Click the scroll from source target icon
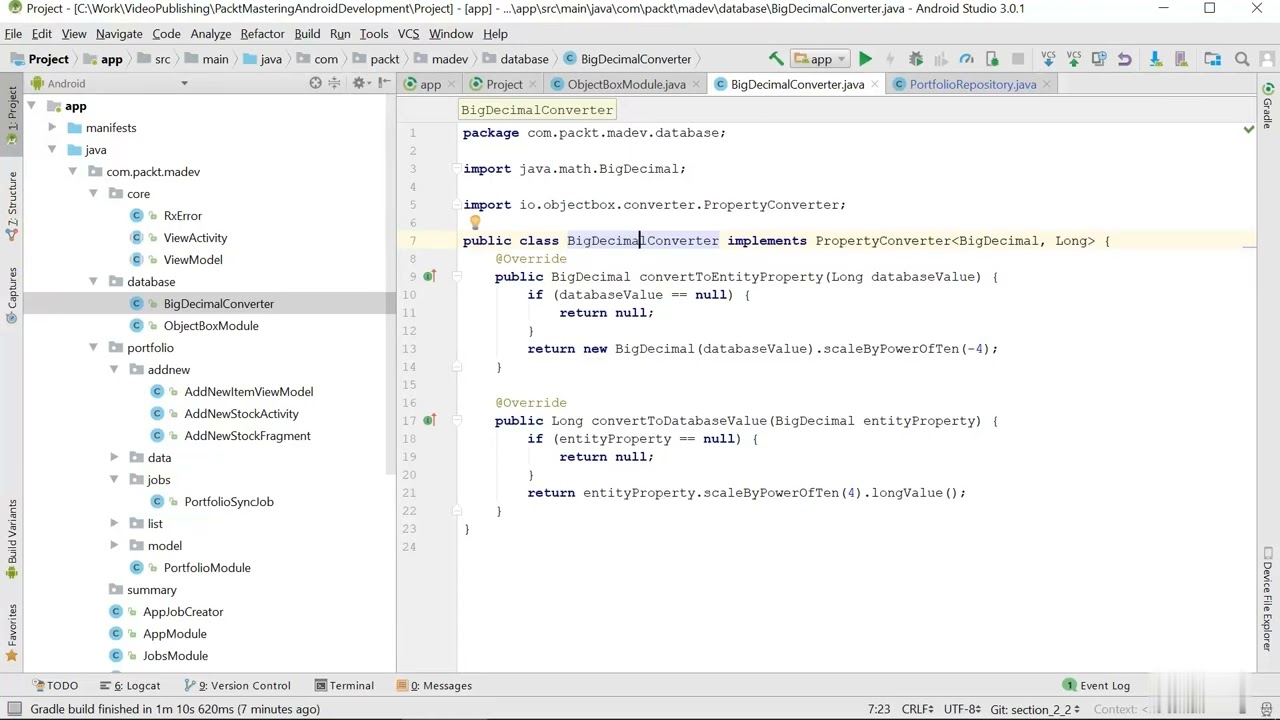This screenshot has height=720, width=1280. (x=315, y=83)
